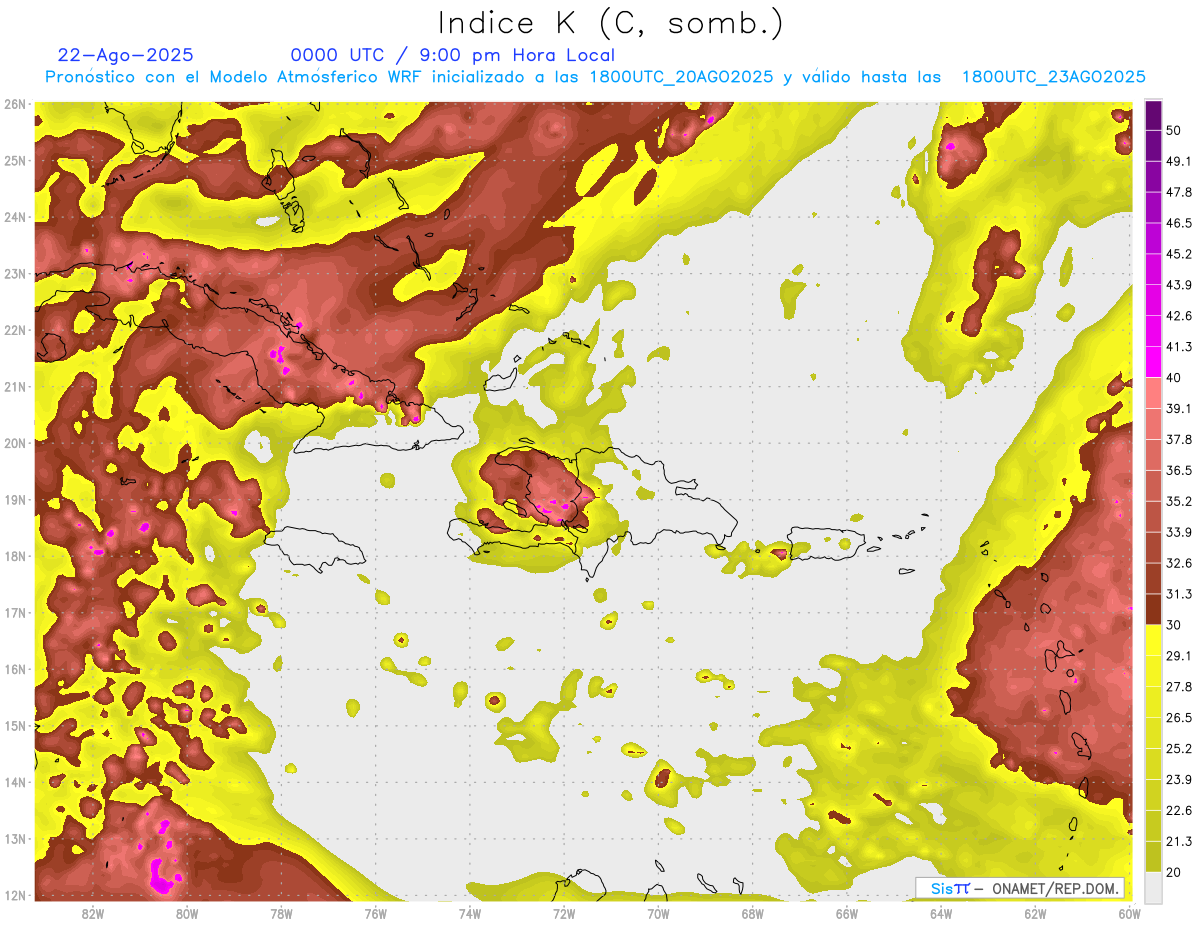Click the legend value 20 at the bottom
The width and height of the screenshot is (1200, 927).
[x=1174, y=873]
